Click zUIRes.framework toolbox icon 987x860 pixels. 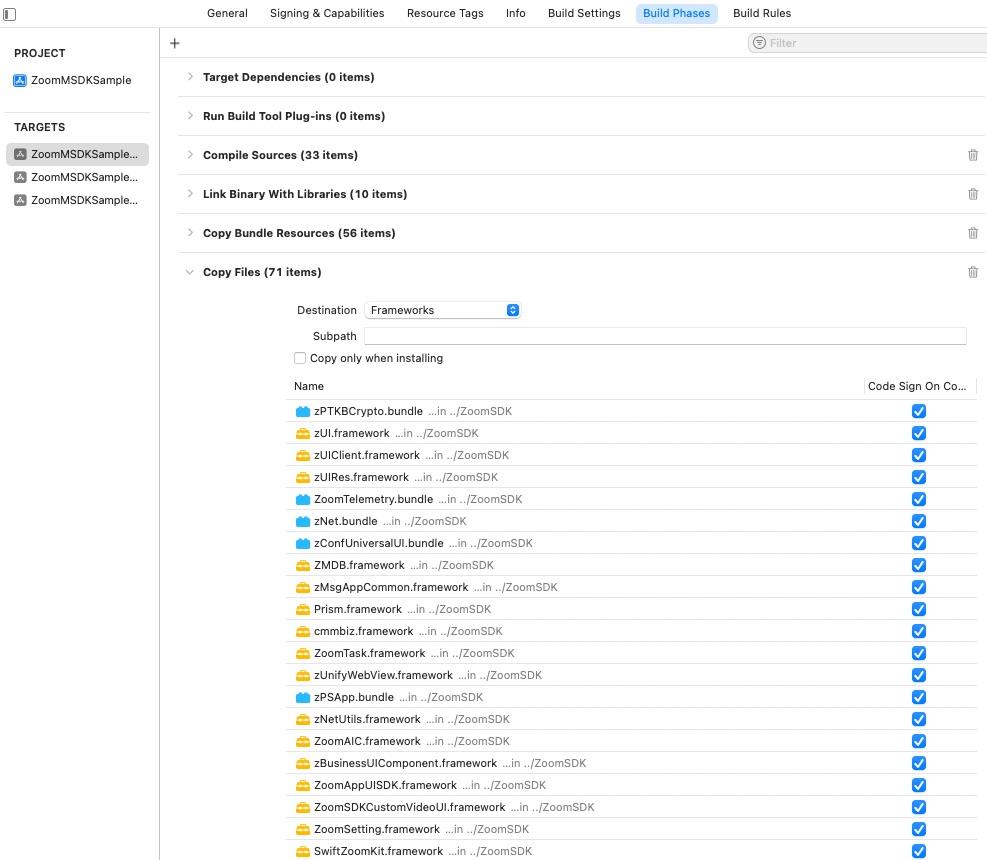(303, 478)
